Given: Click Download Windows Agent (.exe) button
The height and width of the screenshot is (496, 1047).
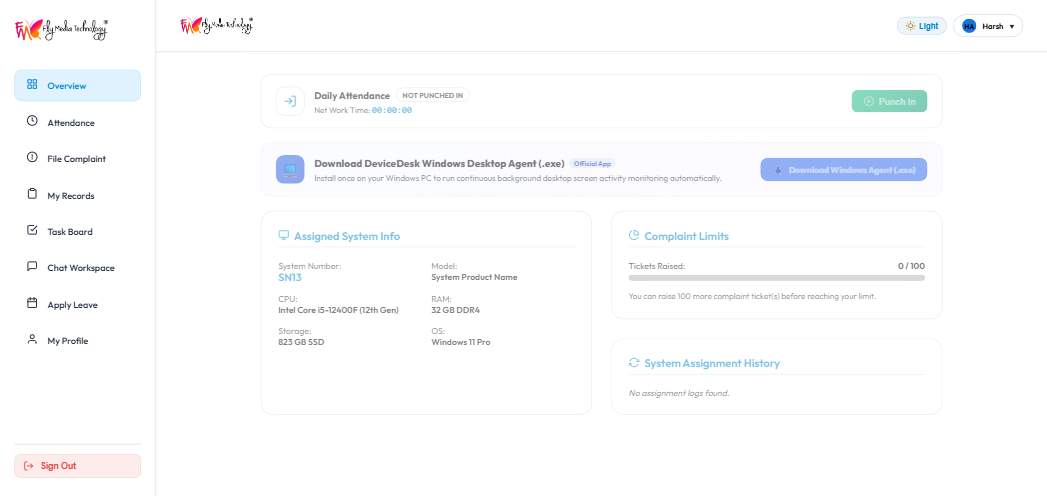Looking at the screenshot, I should [843, 170].
